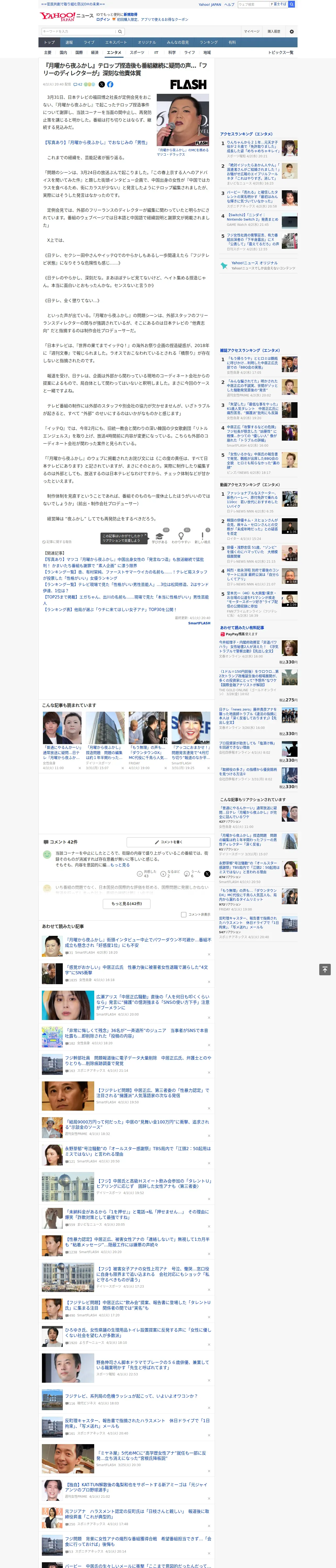
Task: Select the エキスパート tab
Action: [x=116, y=42]
